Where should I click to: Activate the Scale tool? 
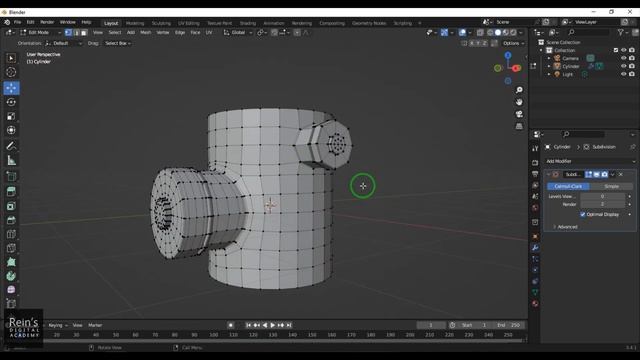11,116
